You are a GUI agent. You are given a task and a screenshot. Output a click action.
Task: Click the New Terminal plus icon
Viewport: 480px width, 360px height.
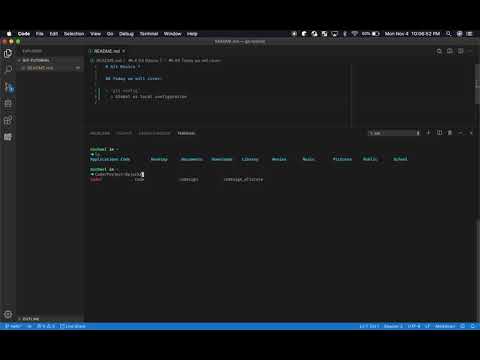[x=429, y=133]
